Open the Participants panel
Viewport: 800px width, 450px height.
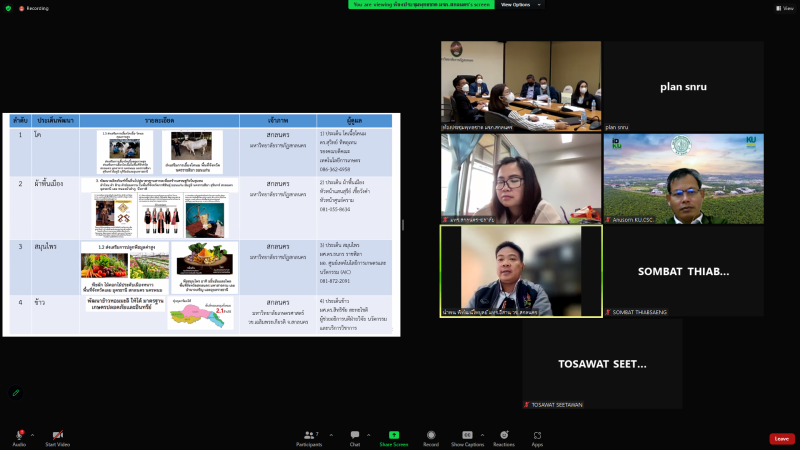pyautogui.click(x=309, y=436)
